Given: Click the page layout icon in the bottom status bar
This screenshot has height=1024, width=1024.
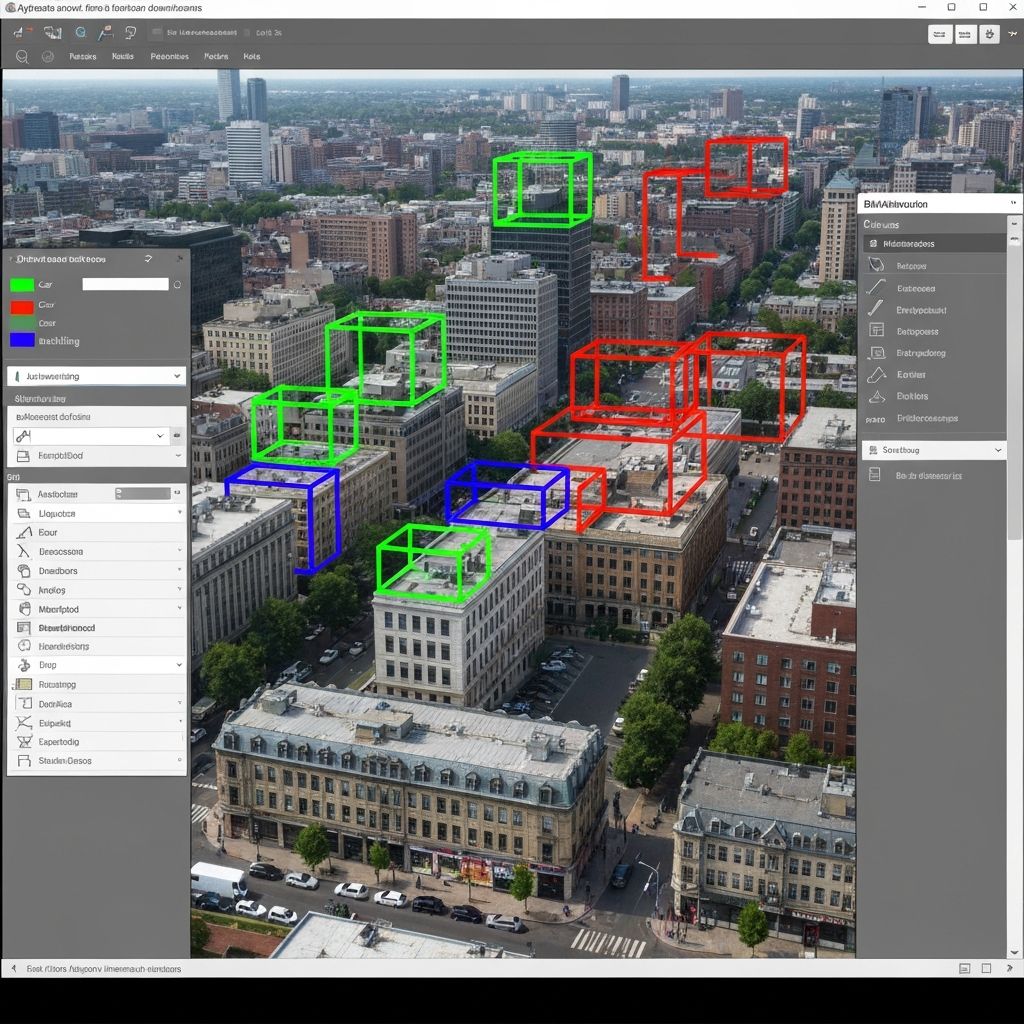Looking at the screenshot, I should [966, 968].
